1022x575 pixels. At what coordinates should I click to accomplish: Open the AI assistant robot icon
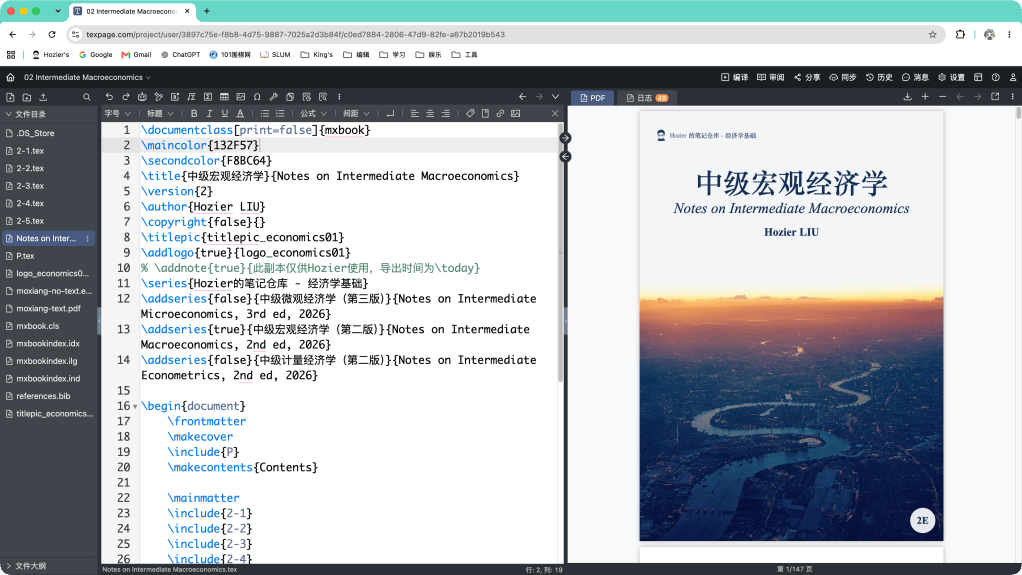142,96
